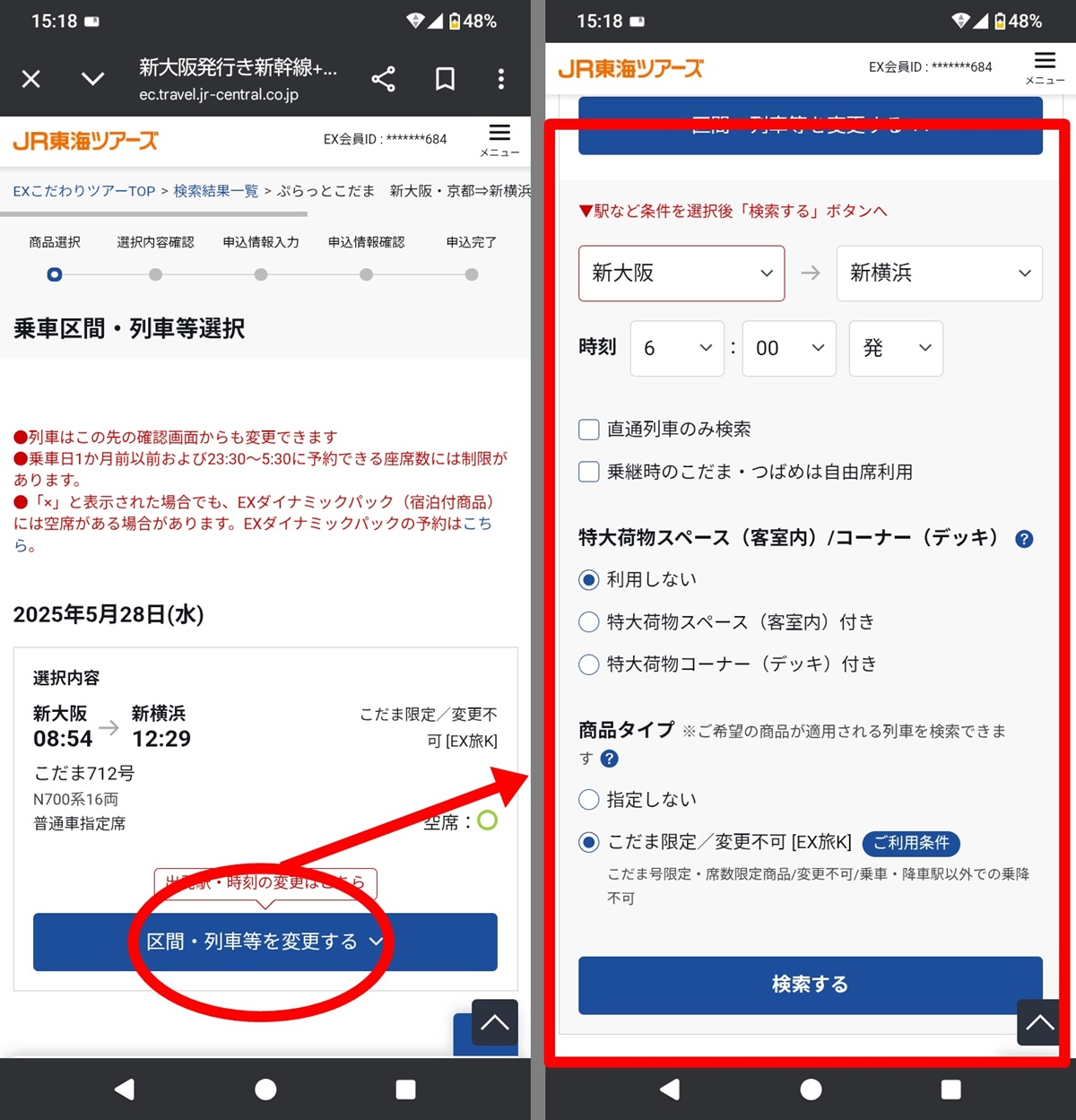The width and height of the screenshot is (1076, 1120).
Task: Click the 検索する button
Action: pyautogui.click(x=811, y=985)
